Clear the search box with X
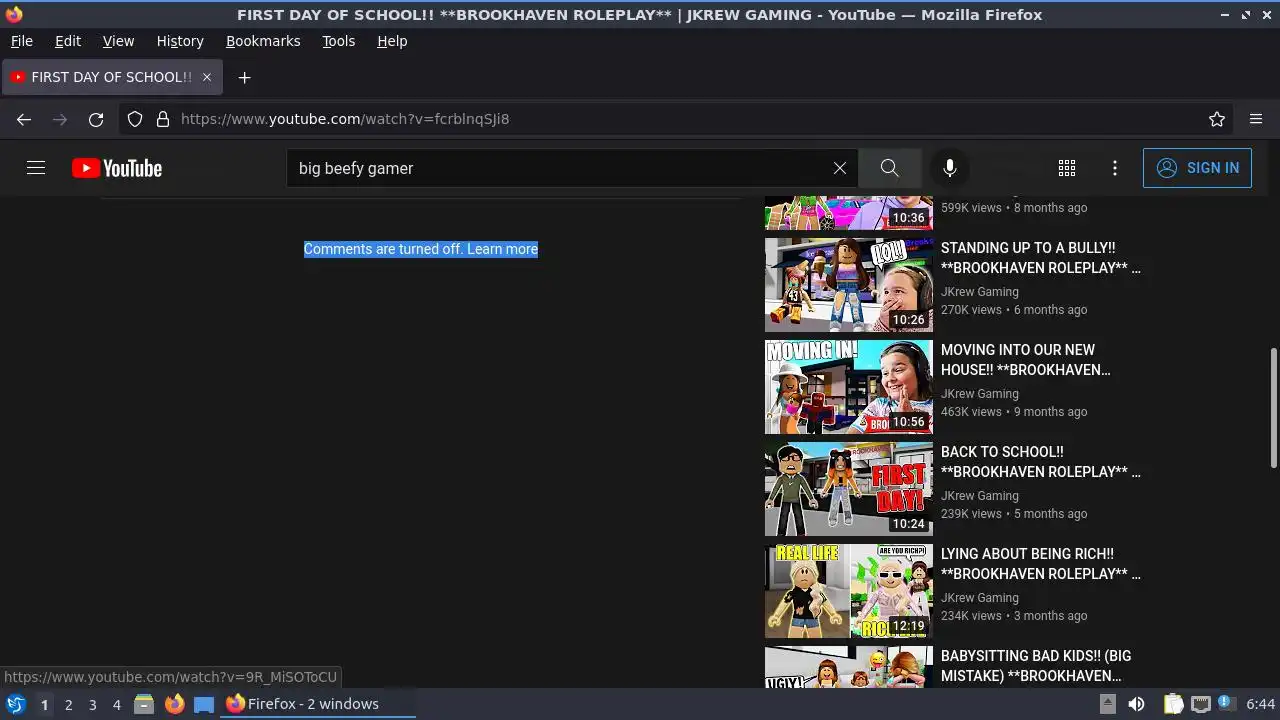Screen dimensions: 1280x720 pyautogui.click(x=840, y=168)
